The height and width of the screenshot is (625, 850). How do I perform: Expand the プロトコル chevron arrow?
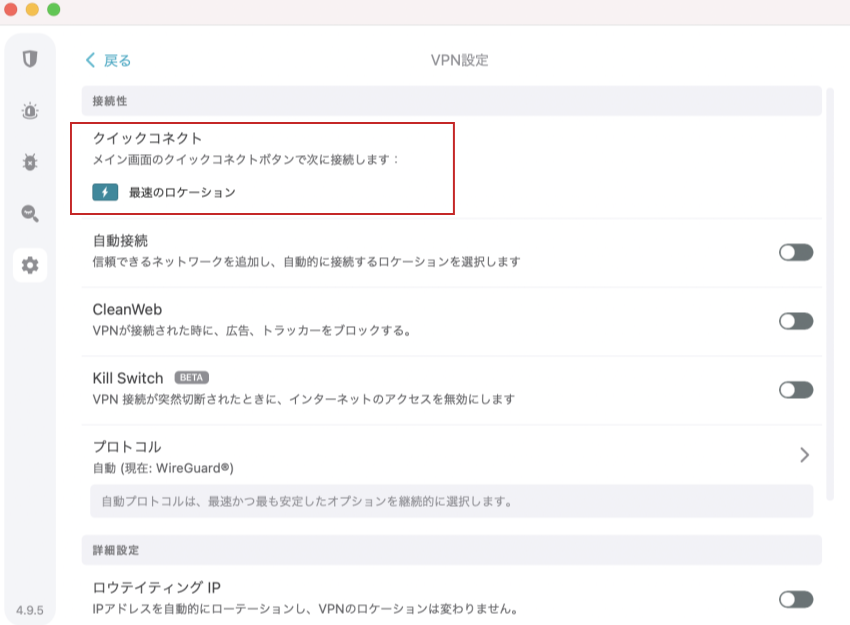[x=804, y=455]
